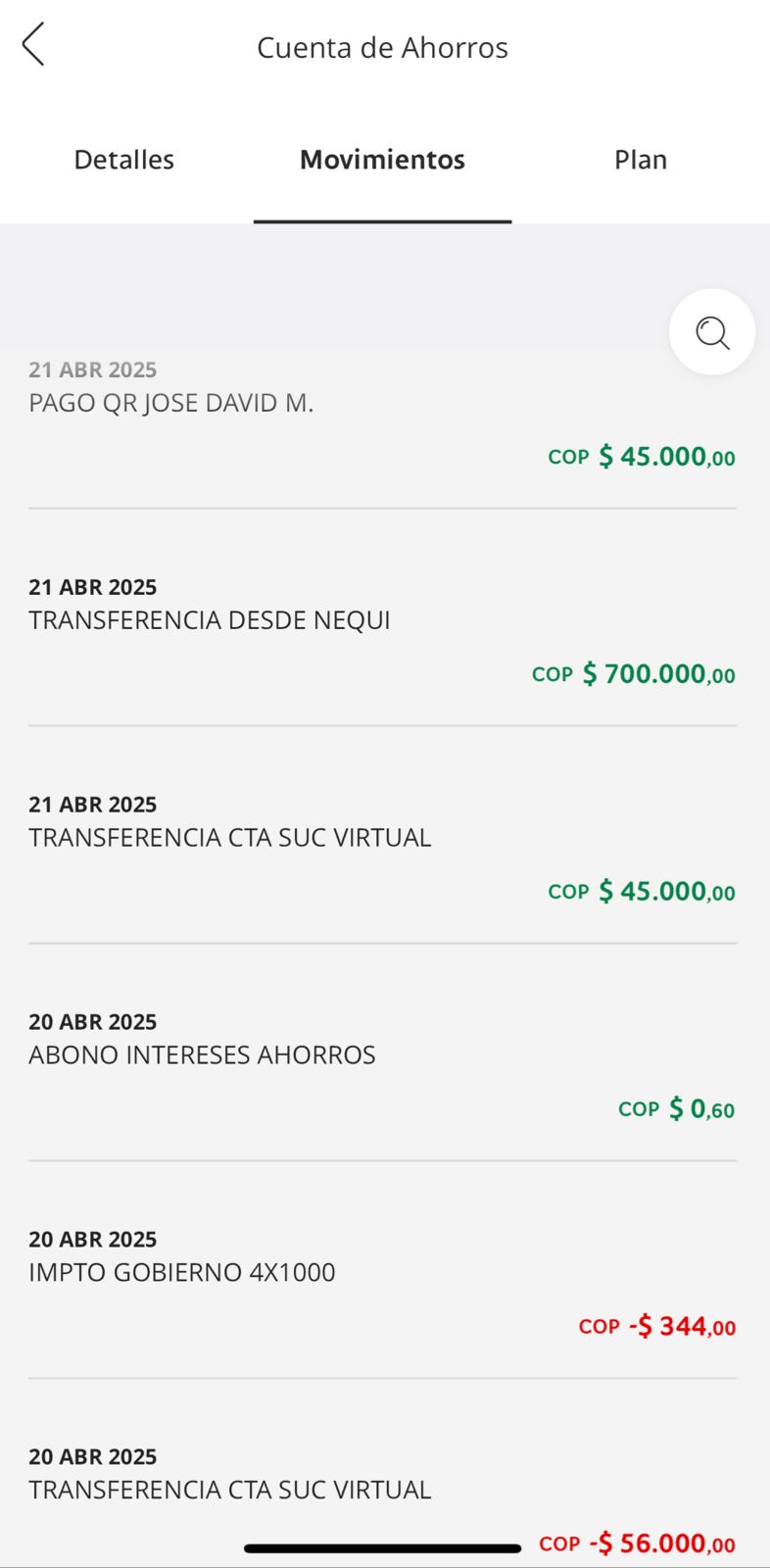Tap the 20 ABR 2025 date above ABONO INTERESES

coord(93,1022)
